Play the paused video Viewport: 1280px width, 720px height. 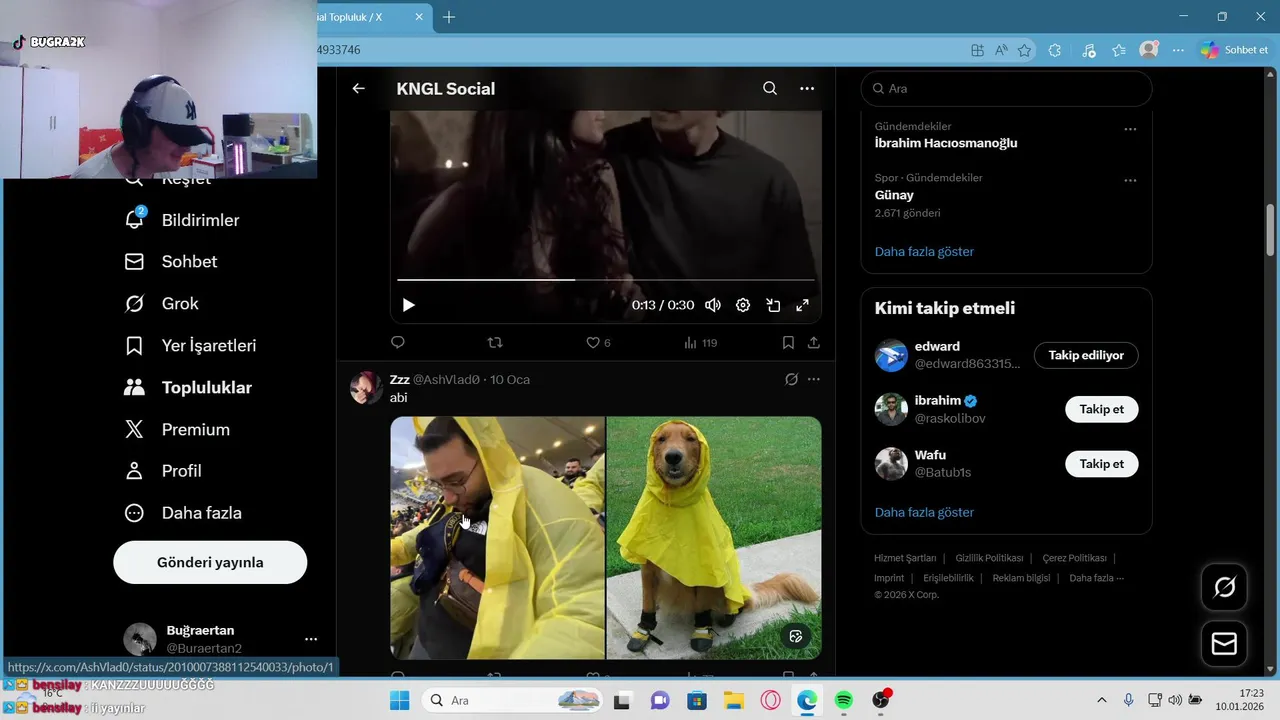point(408,305)
